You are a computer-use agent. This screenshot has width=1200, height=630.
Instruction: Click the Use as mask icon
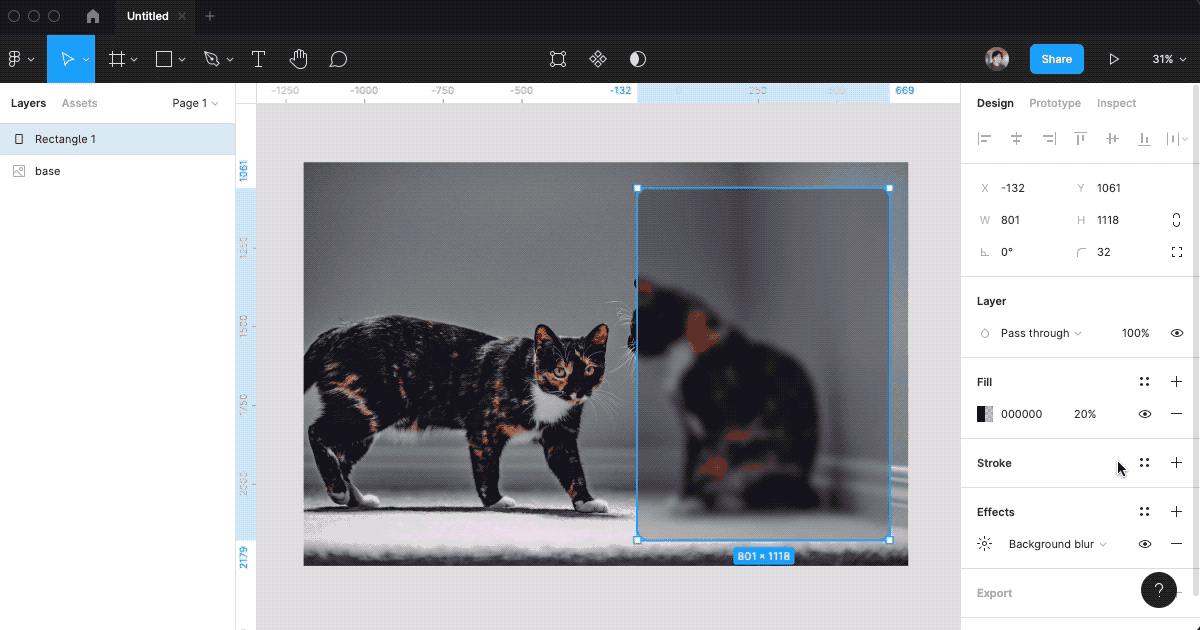[x=637, y=59]
